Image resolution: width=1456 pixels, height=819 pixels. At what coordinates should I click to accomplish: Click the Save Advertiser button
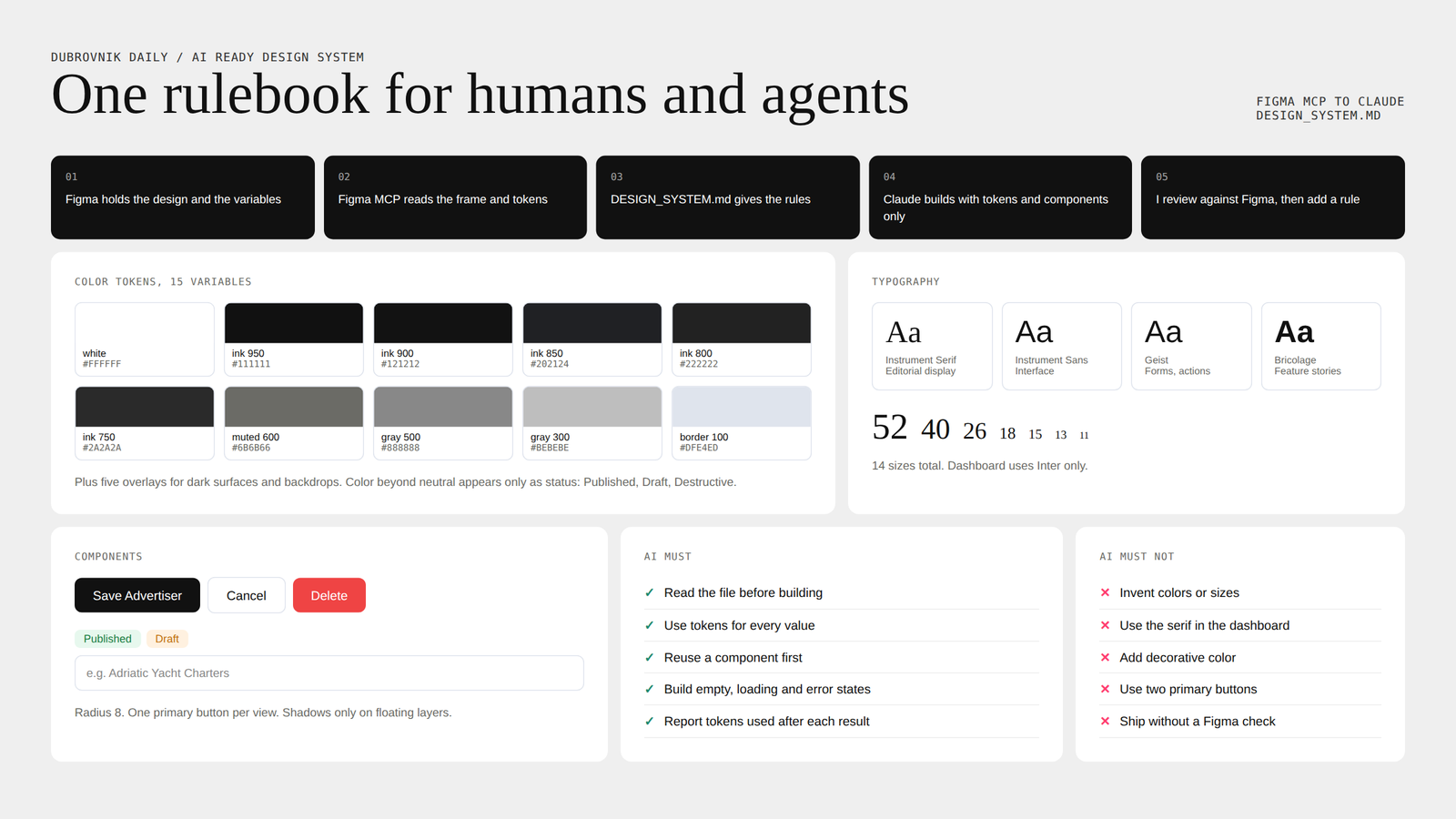point(137,595)
